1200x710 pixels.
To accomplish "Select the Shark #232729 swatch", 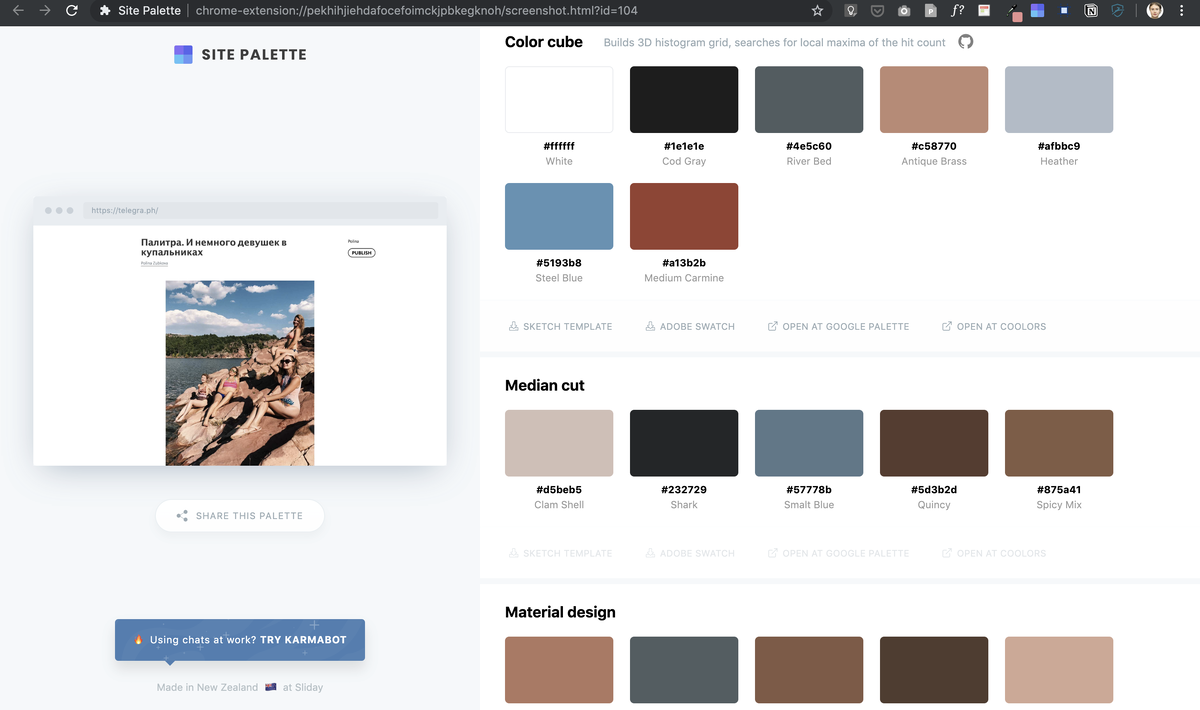I will click(x=684, y=443).
